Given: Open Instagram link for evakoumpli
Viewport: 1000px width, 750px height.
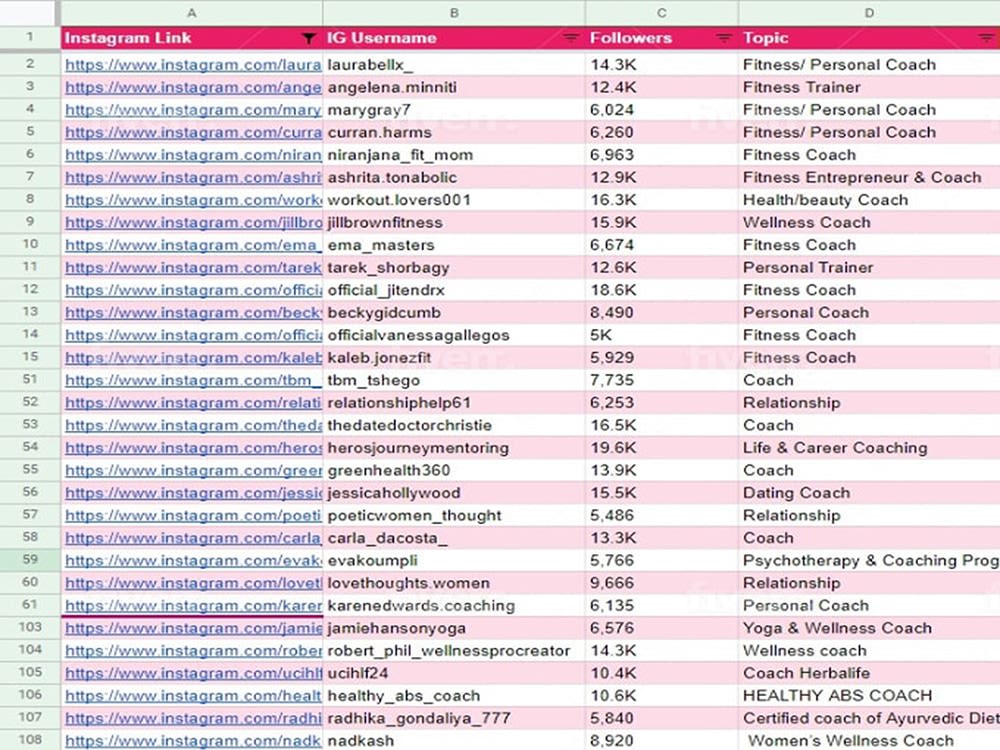Looking at the screenshot, I should tap(193, 561).
